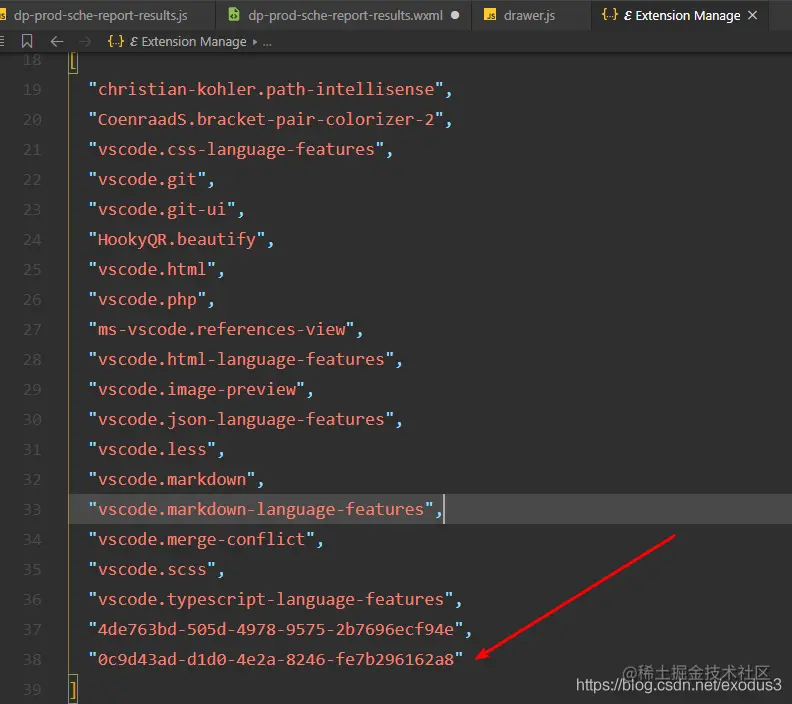Viewport: 792px width, 704px height.
Task: Close the Extension Manage tab
Action: (753, 15)
